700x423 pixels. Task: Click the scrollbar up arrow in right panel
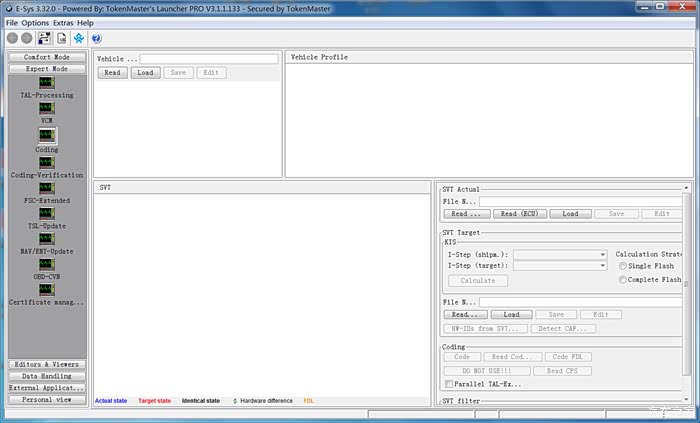click(x=686, y=188)
